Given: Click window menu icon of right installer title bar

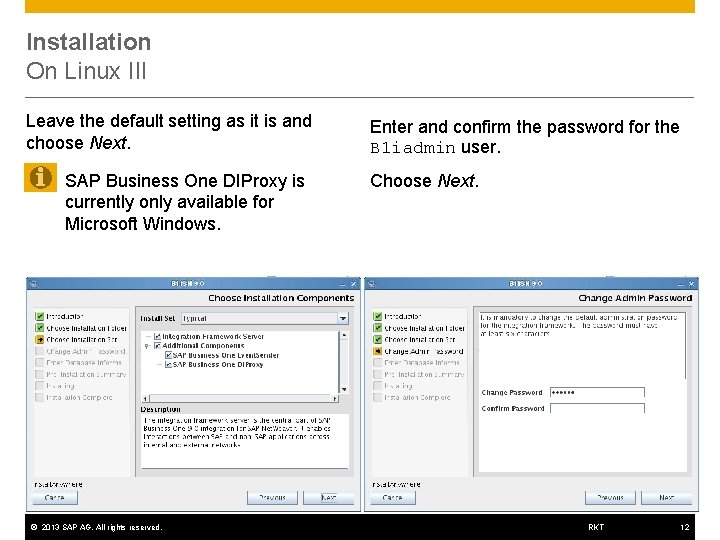Looking at the screenshot, I should click(371, 284).
